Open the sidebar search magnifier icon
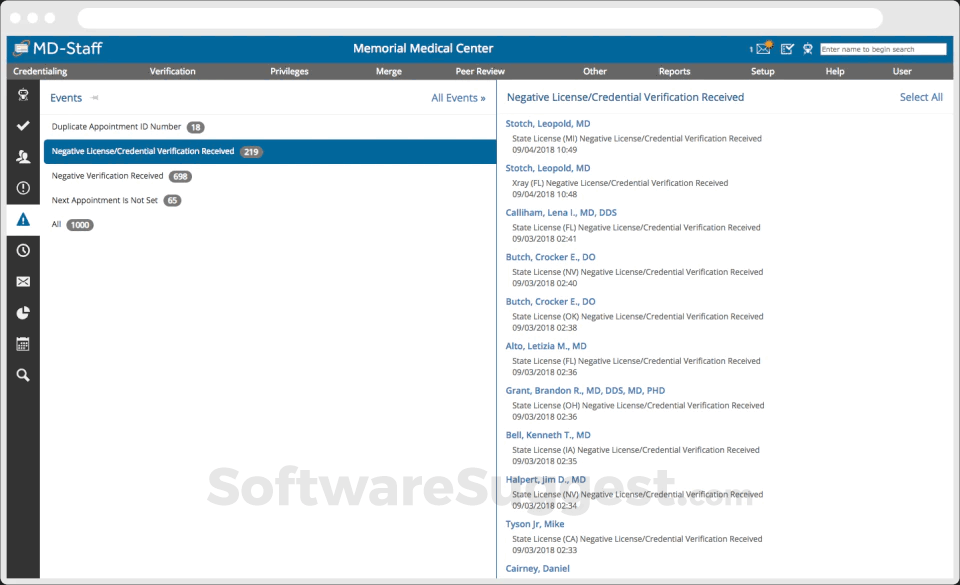 point(22,375)
